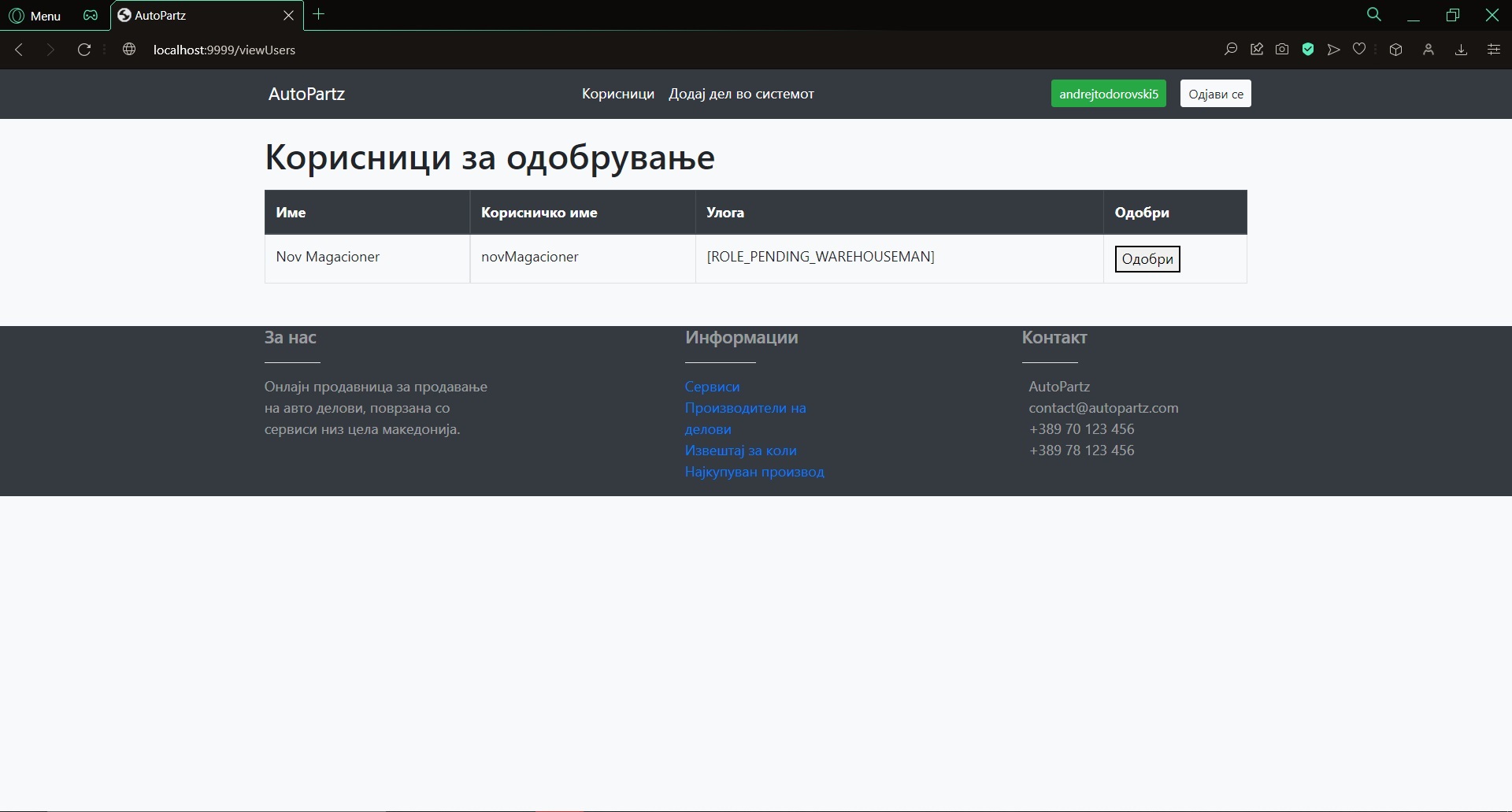Open the profile account icon in toolbar
1512x812 pixels.
1428,50
